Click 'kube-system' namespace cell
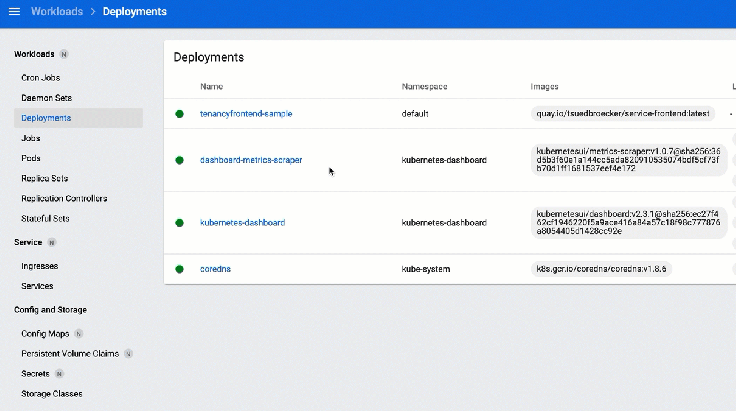 (426, 269)
